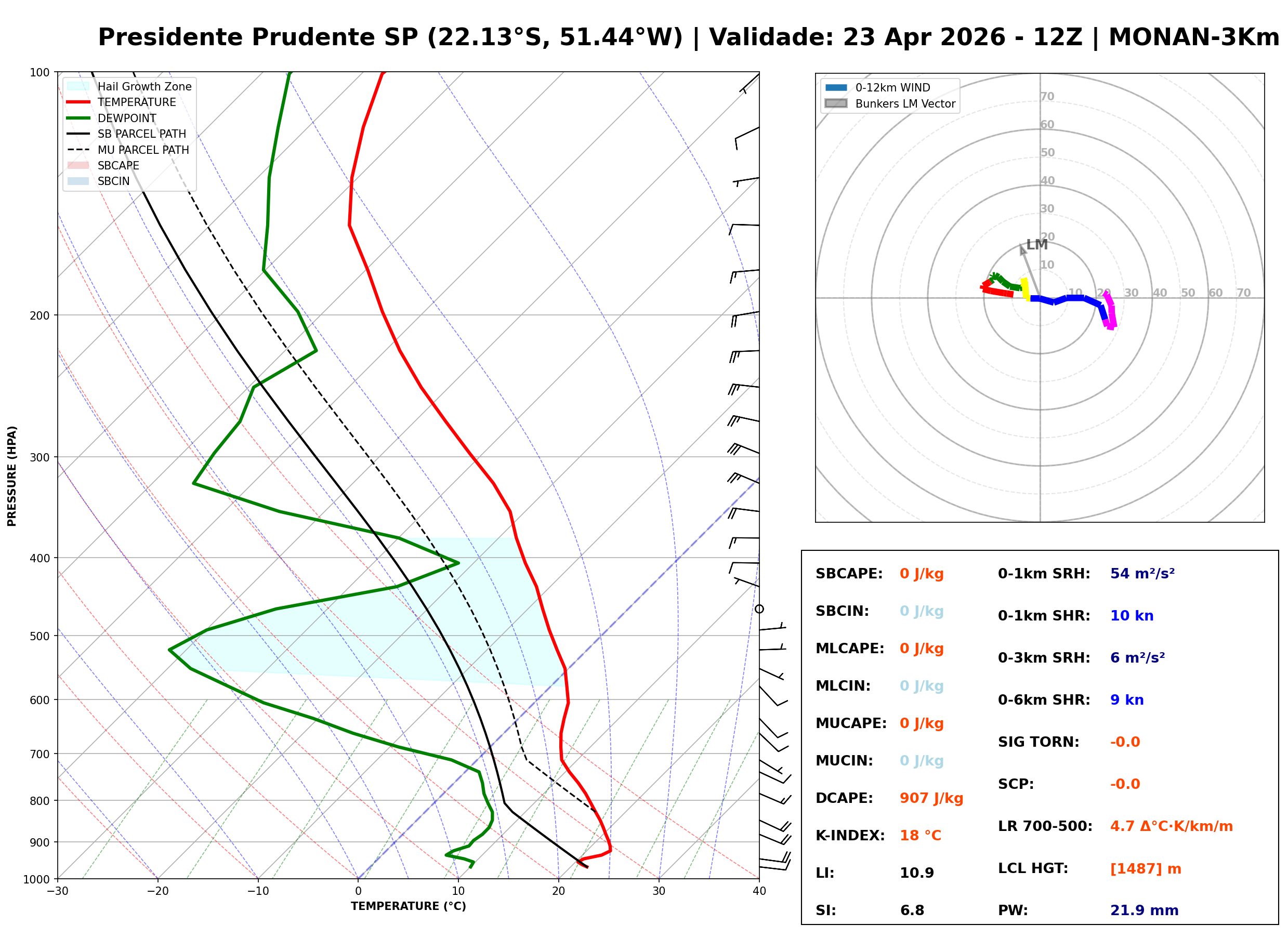Screen dimensions: 1288x951
Task: Click the SB PARCEL PATH legend entry
Action: click(78, 134)
